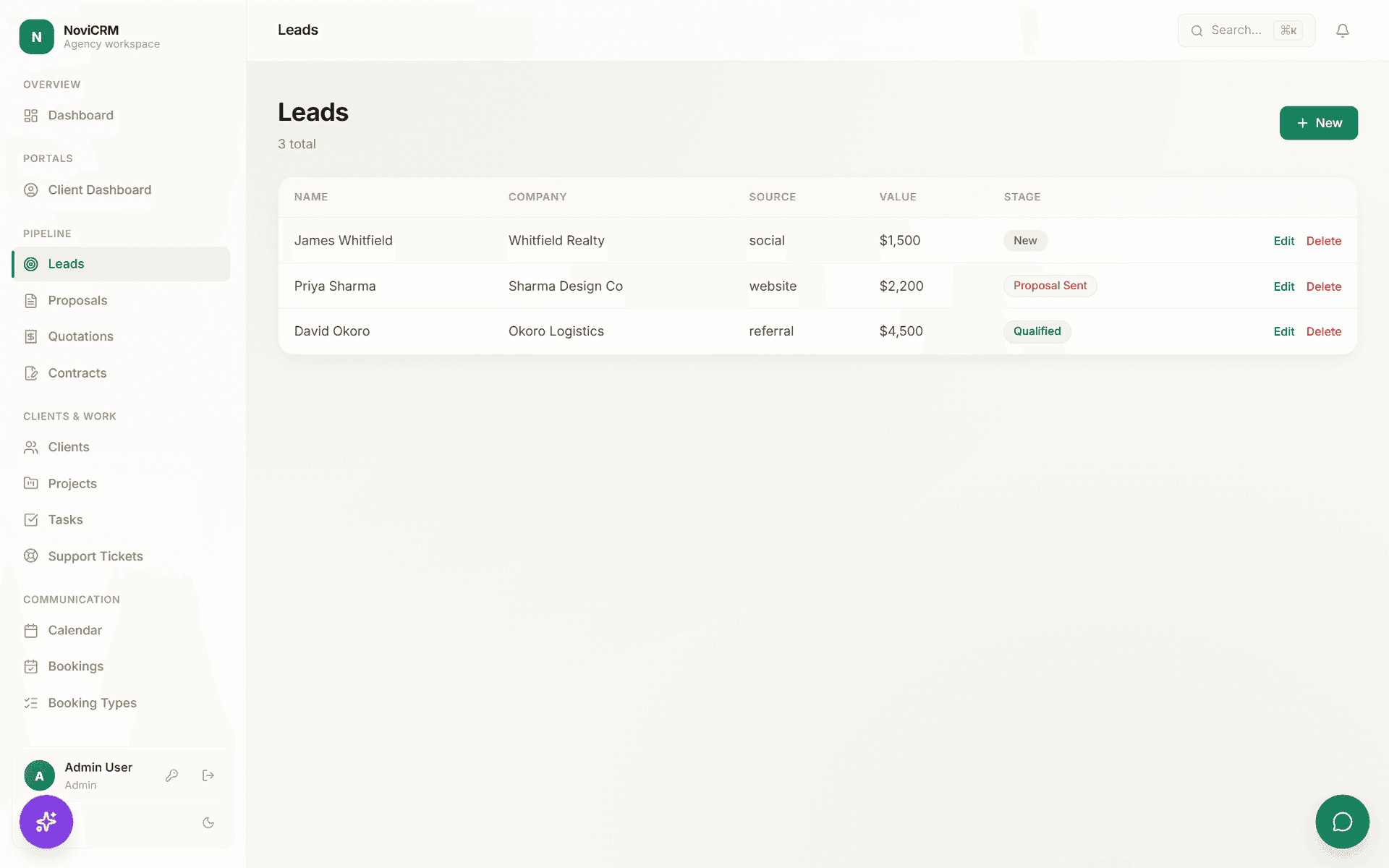This screenshot has height=868, width=1389.
Task: Click the $4,500 value cell
Action: coord(901,331)
